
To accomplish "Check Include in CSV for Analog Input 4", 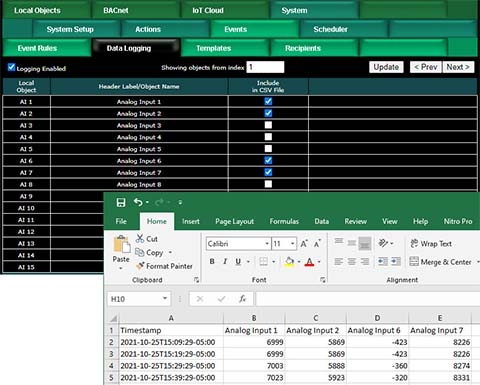I will tap(268, 137).
